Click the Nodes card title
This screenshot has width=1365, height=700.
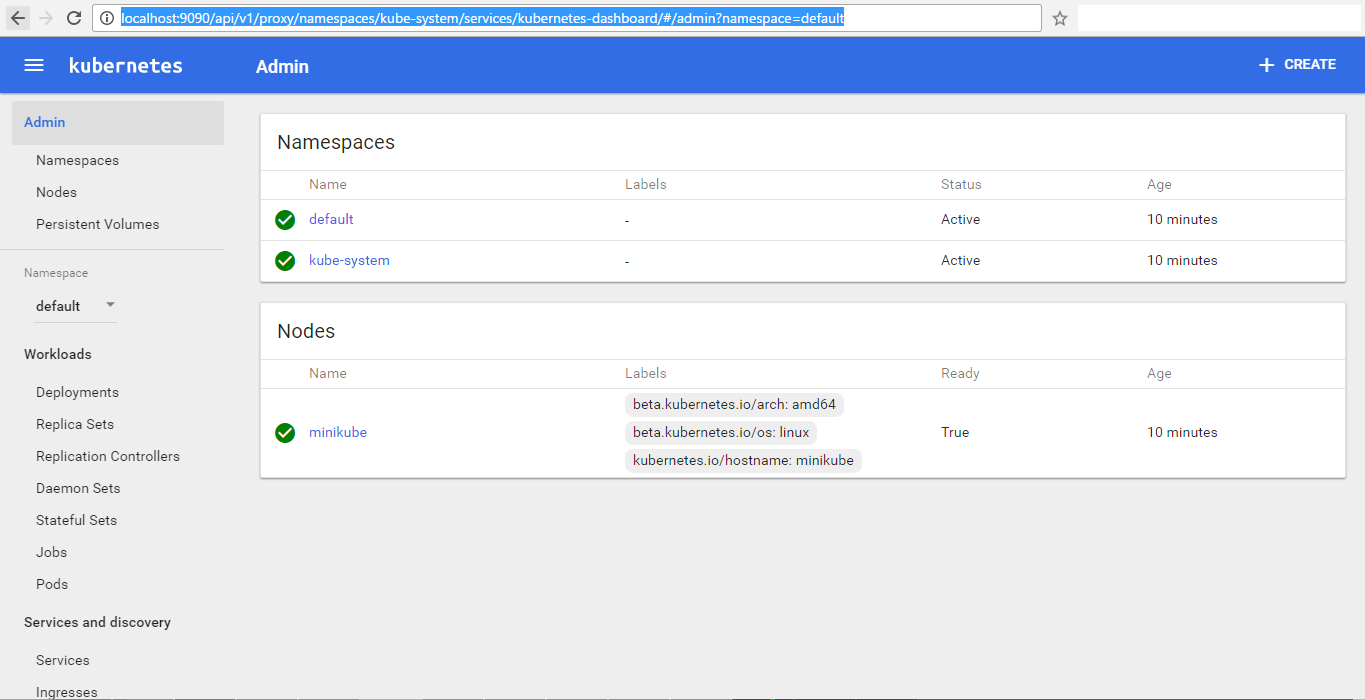coord(306,331)
